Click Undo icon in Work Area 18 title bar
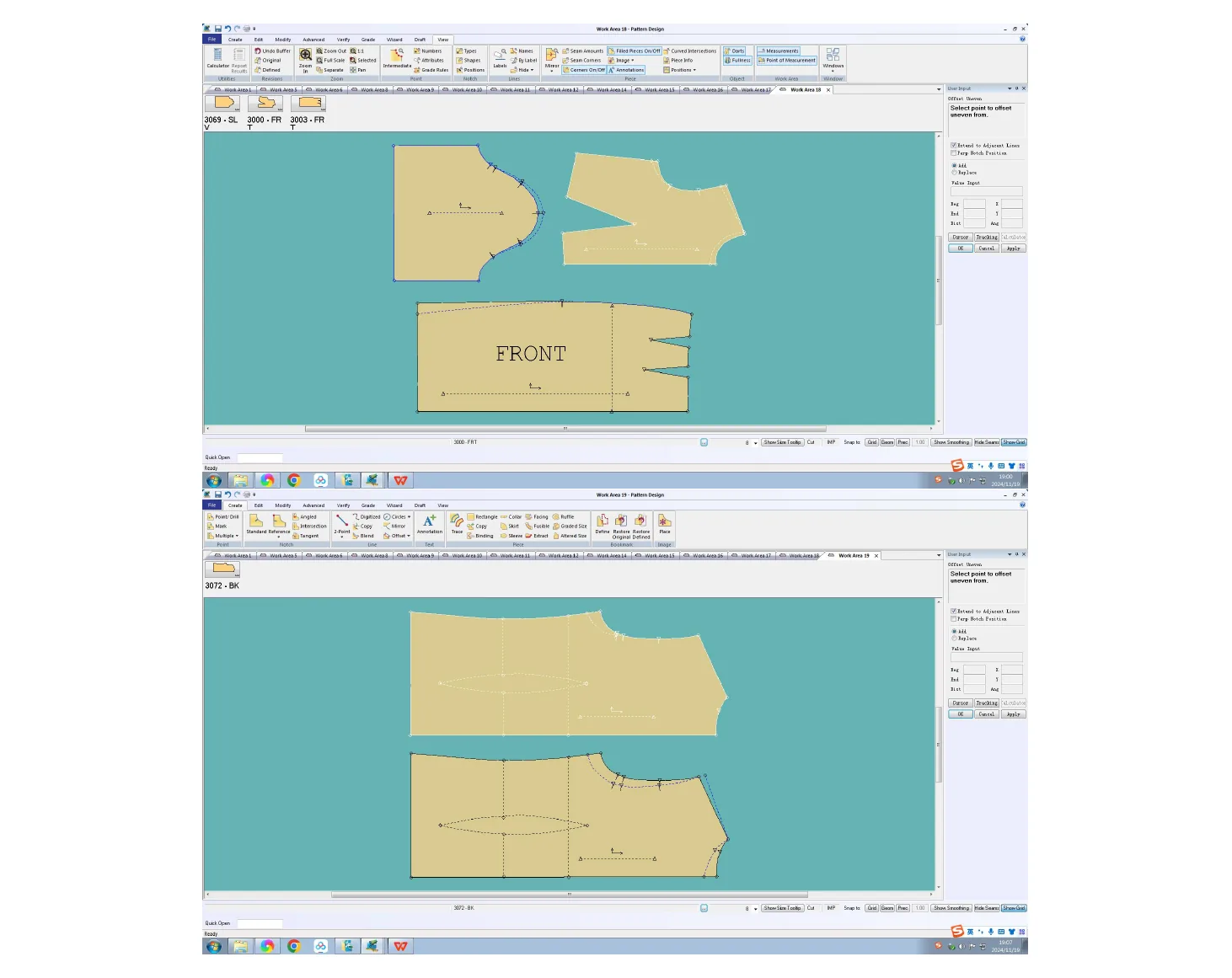 (x=228, y=29)
